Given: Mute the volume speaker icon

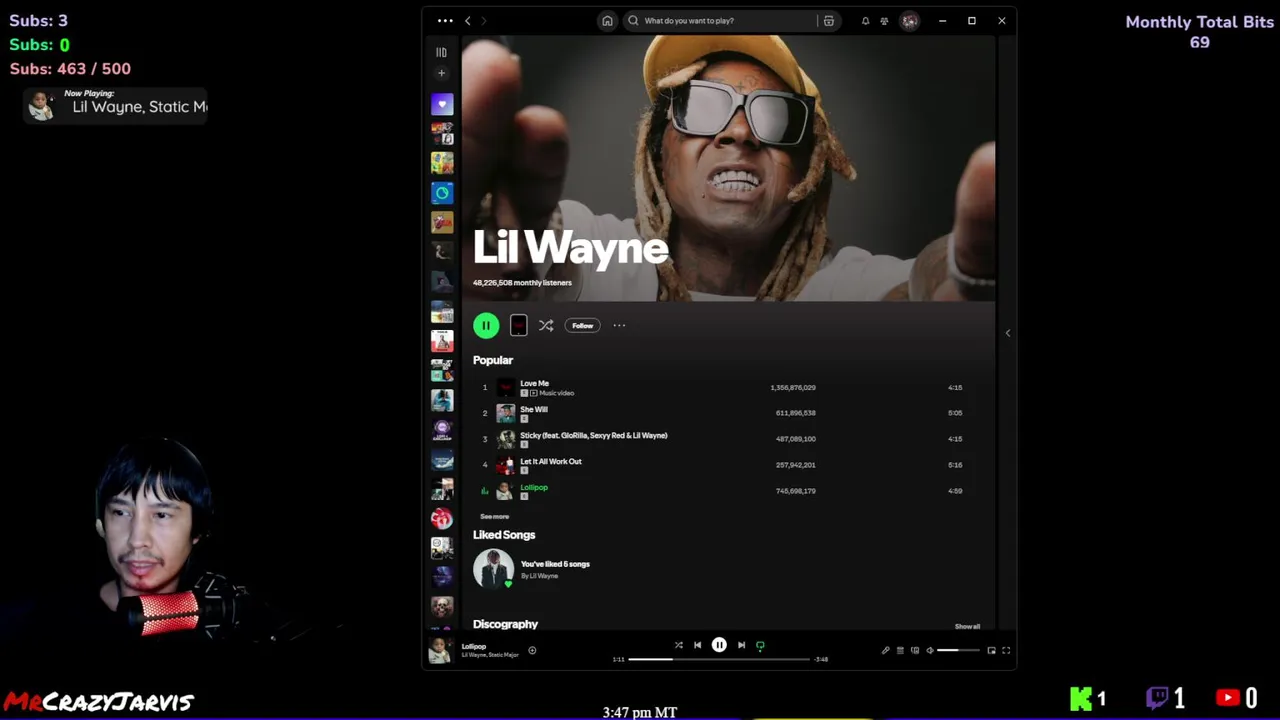Looking at the screenshot, I should pos(930,650).
